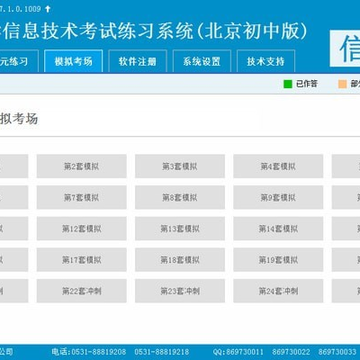
Task: Click the up arrow next to version number
Action: [x=48, y=9]
